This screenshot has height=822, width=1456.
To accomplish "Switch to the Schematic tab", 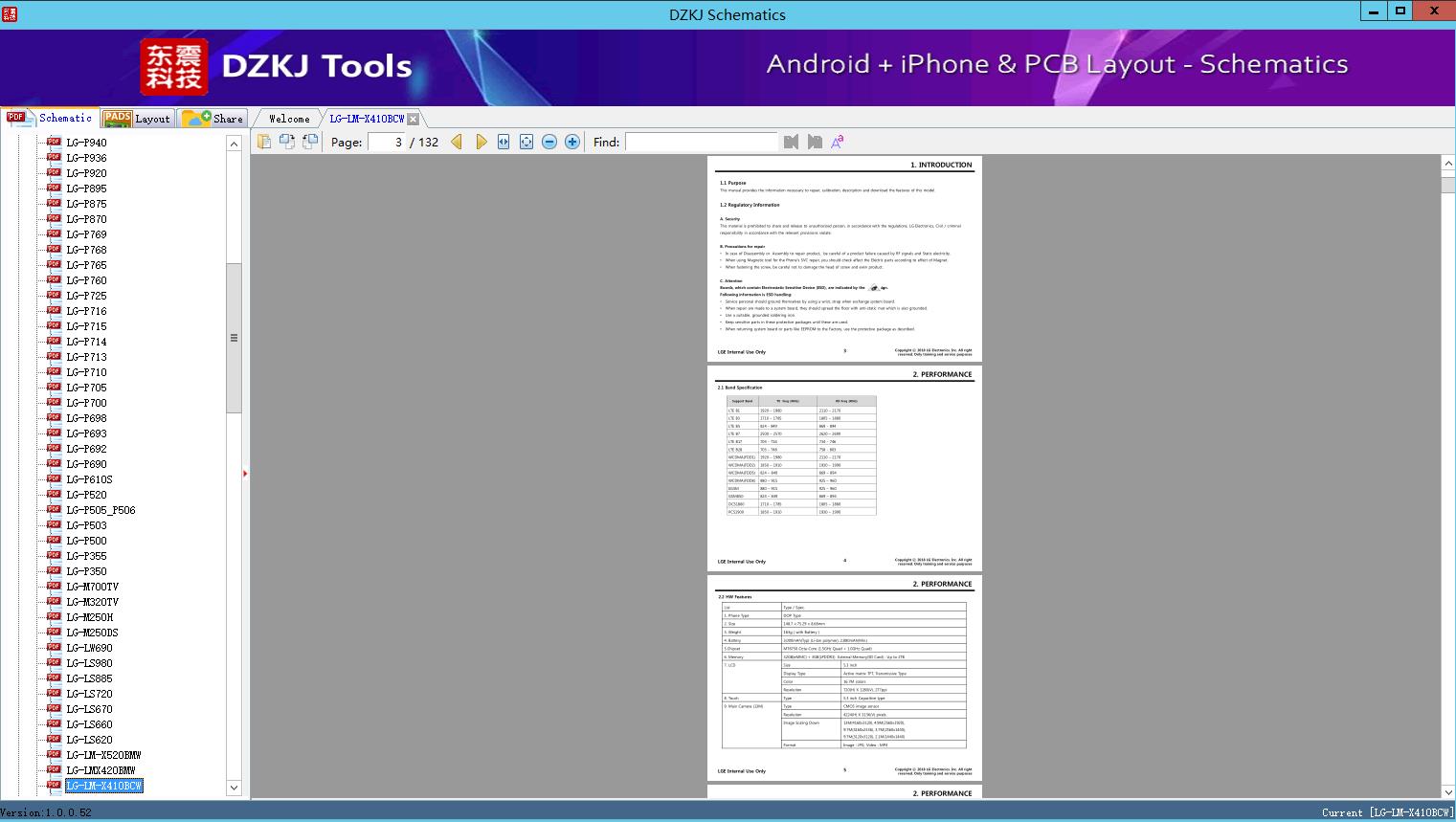I will 50,118.
